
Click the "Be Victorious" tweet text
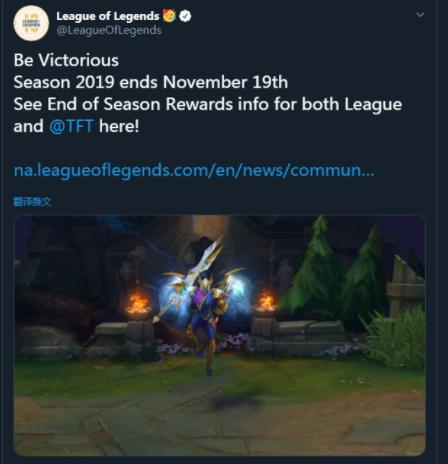click(66, 60)
